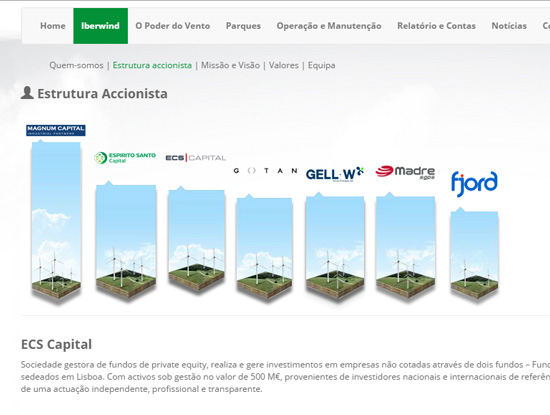Select the Madre wind farm column
Viewport: 550px width, 415px height.
pyautogui.click(x=405, y=246)
